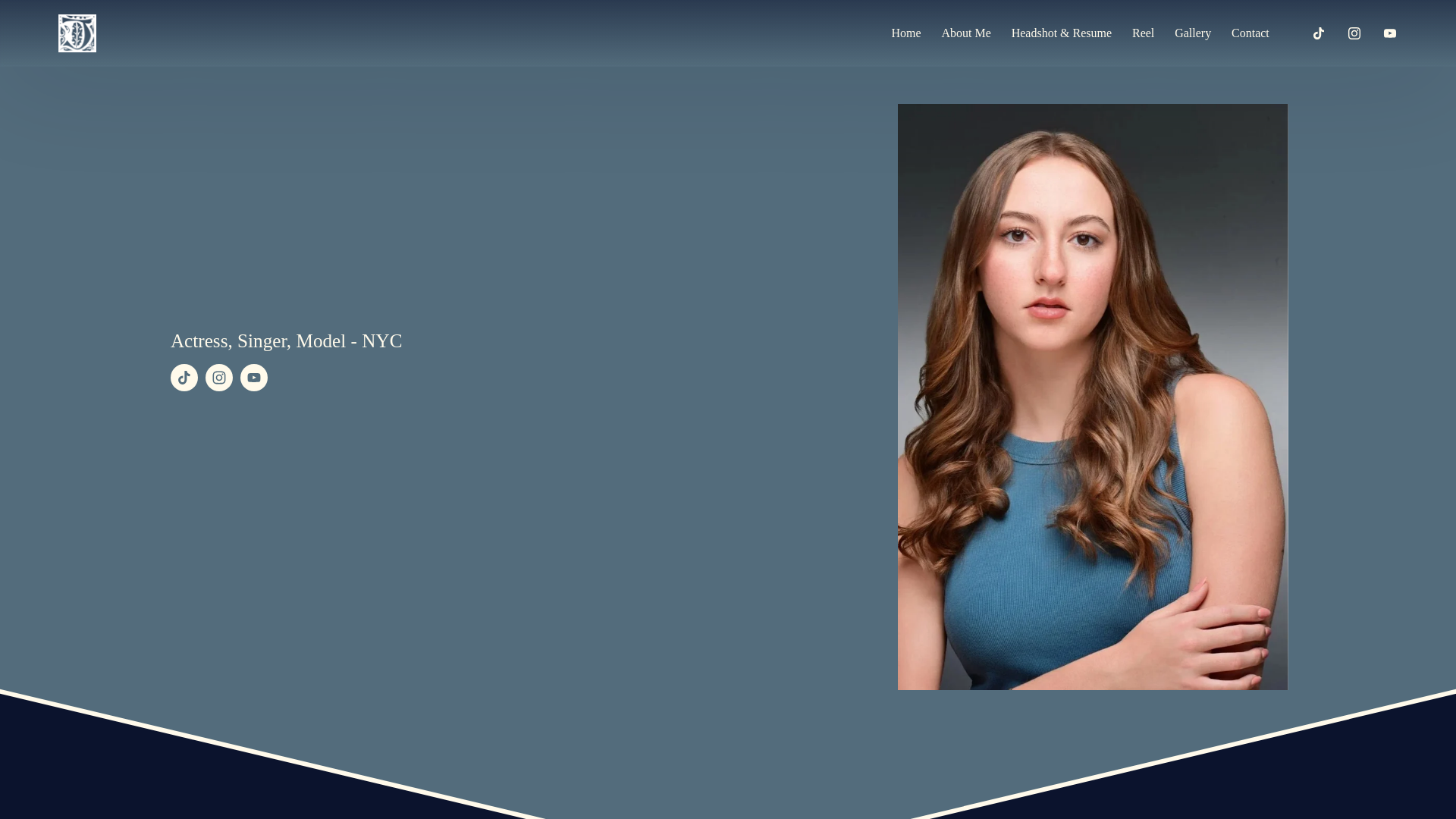Open Gallery page

(x=1193, y=33)
